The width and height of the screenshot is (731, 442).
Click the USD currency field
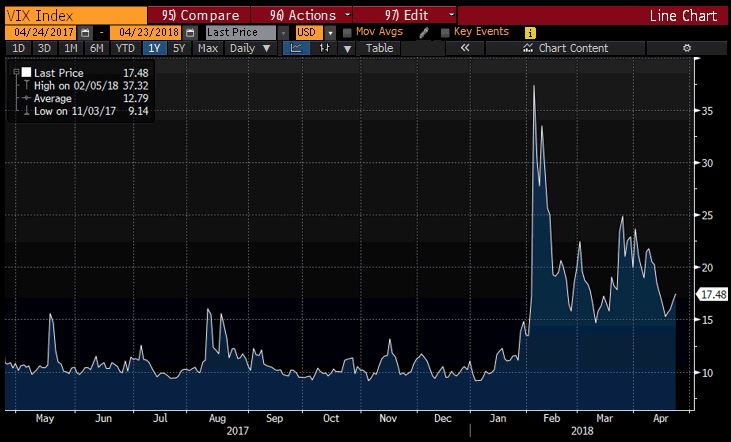click(x=309, y=33)
